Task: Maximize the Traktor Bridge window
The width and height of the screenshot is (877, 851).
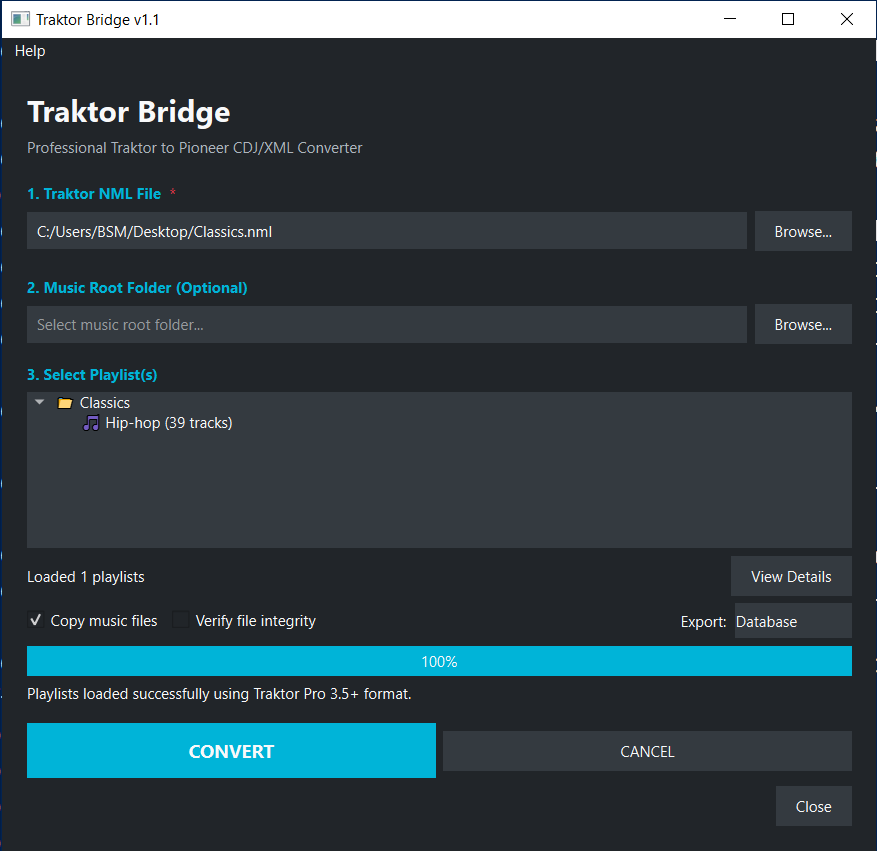Action: [788, 19]
